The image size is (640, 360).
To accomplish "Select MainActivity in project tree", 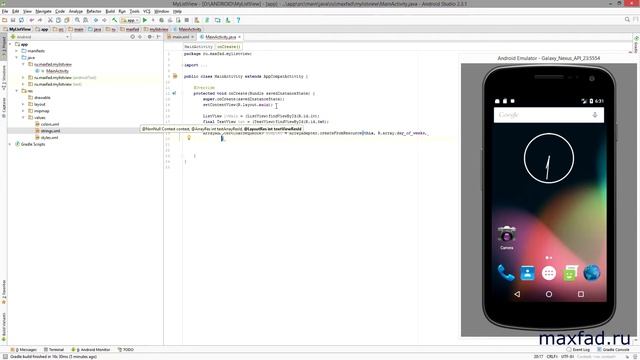I will (x=57, y=71).
